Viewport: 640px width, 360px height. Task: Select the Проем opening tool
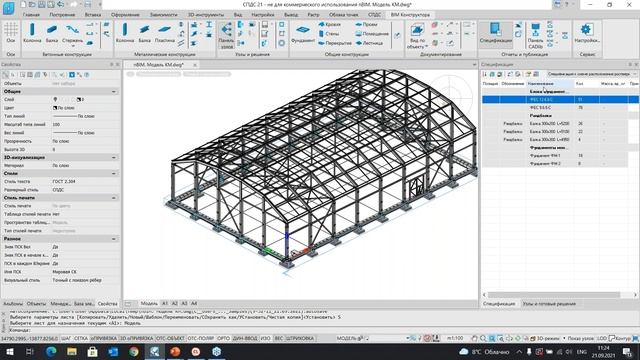[367, 24]
